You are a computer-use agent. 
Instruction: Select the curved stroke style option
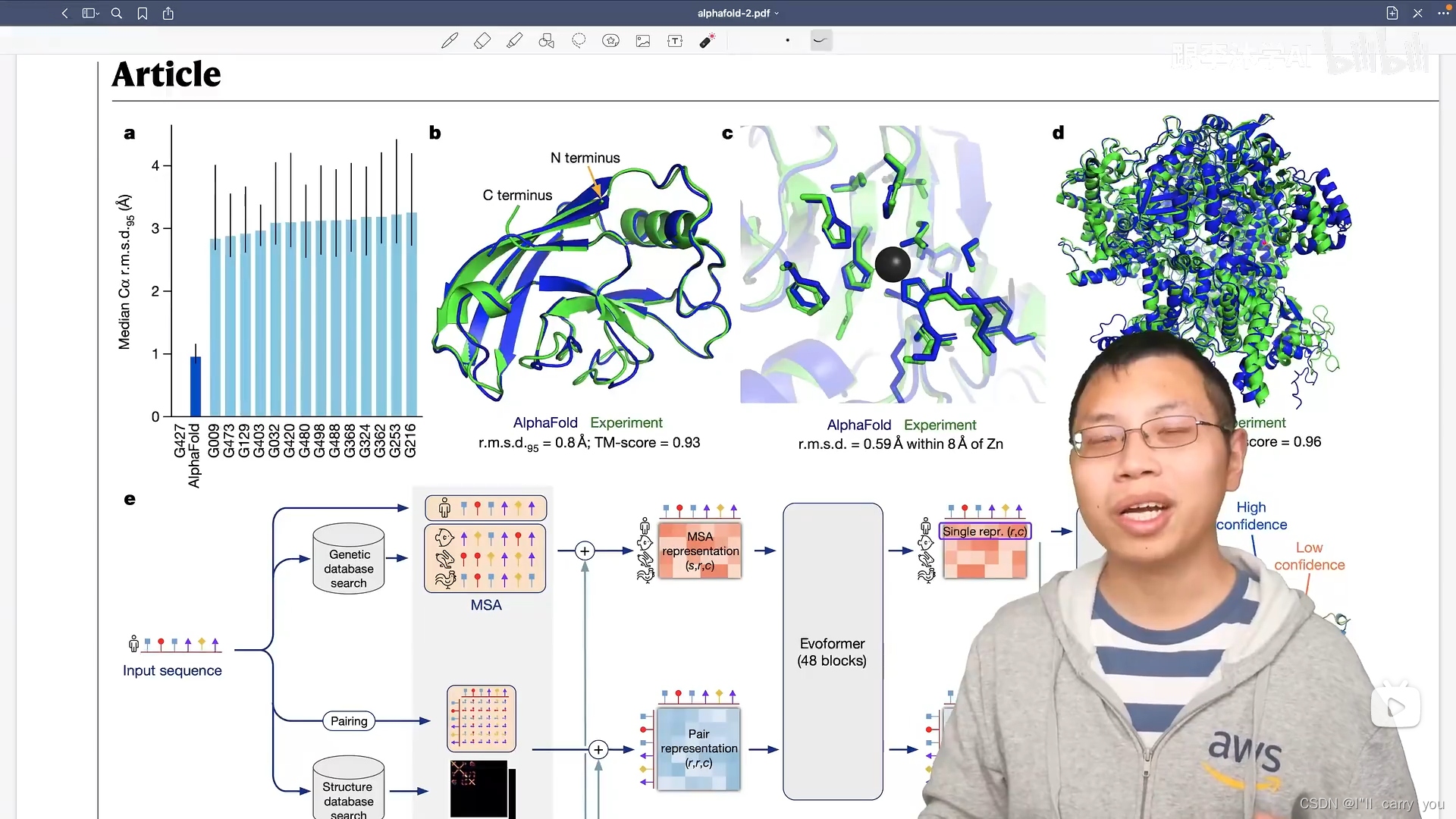click(x=821, y=40)
